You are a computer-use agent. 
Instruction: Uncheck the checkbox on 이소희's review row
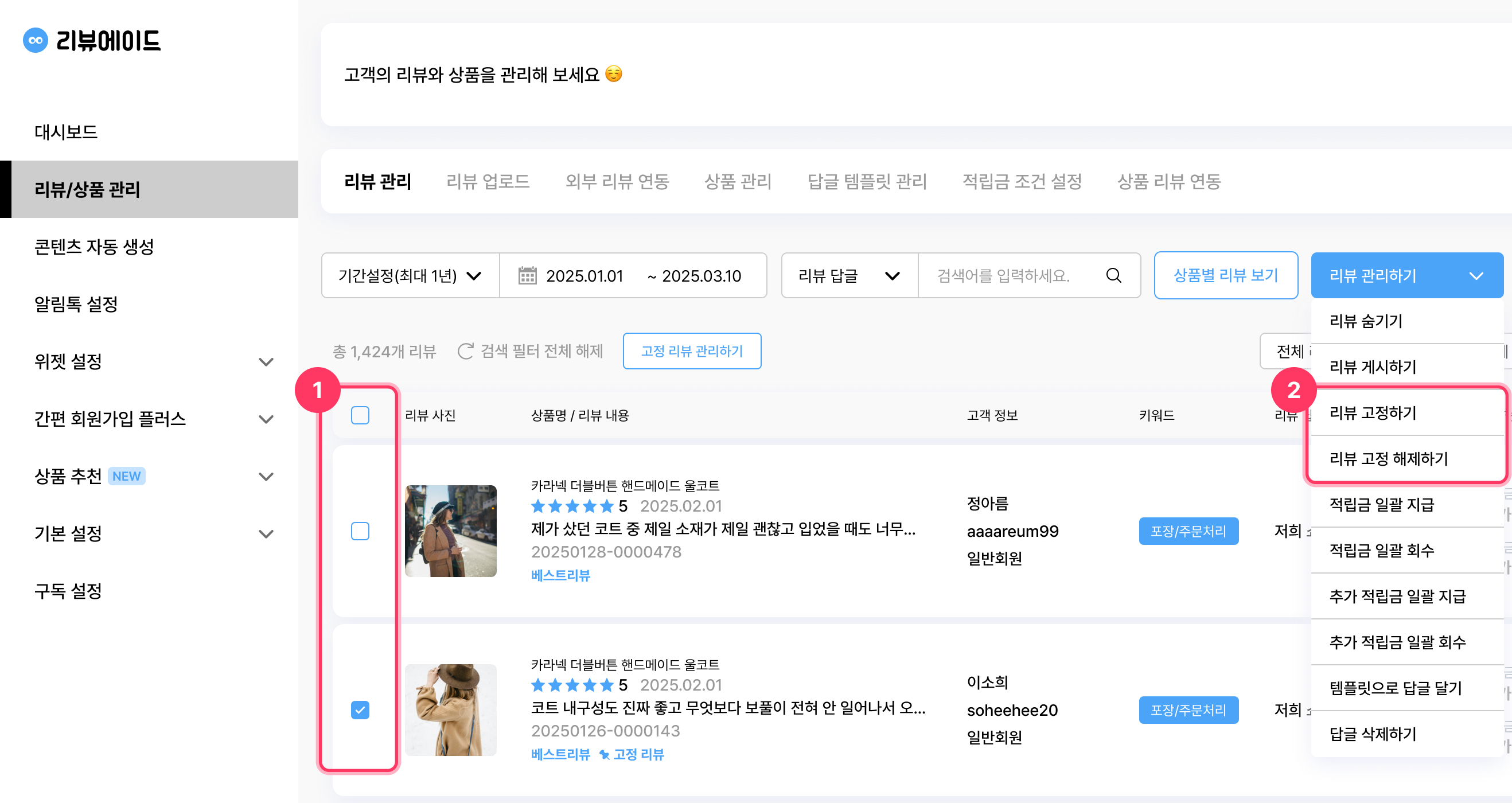pos(360,710)
